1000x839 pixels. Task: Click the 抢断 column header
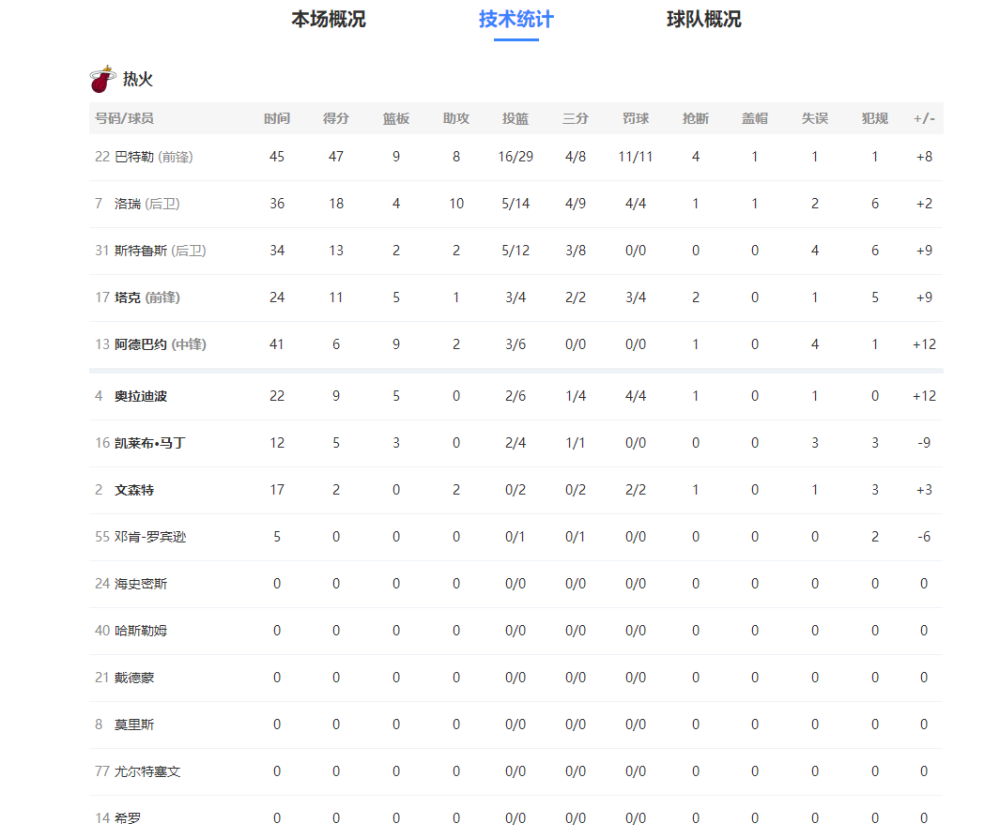[695, 119]
